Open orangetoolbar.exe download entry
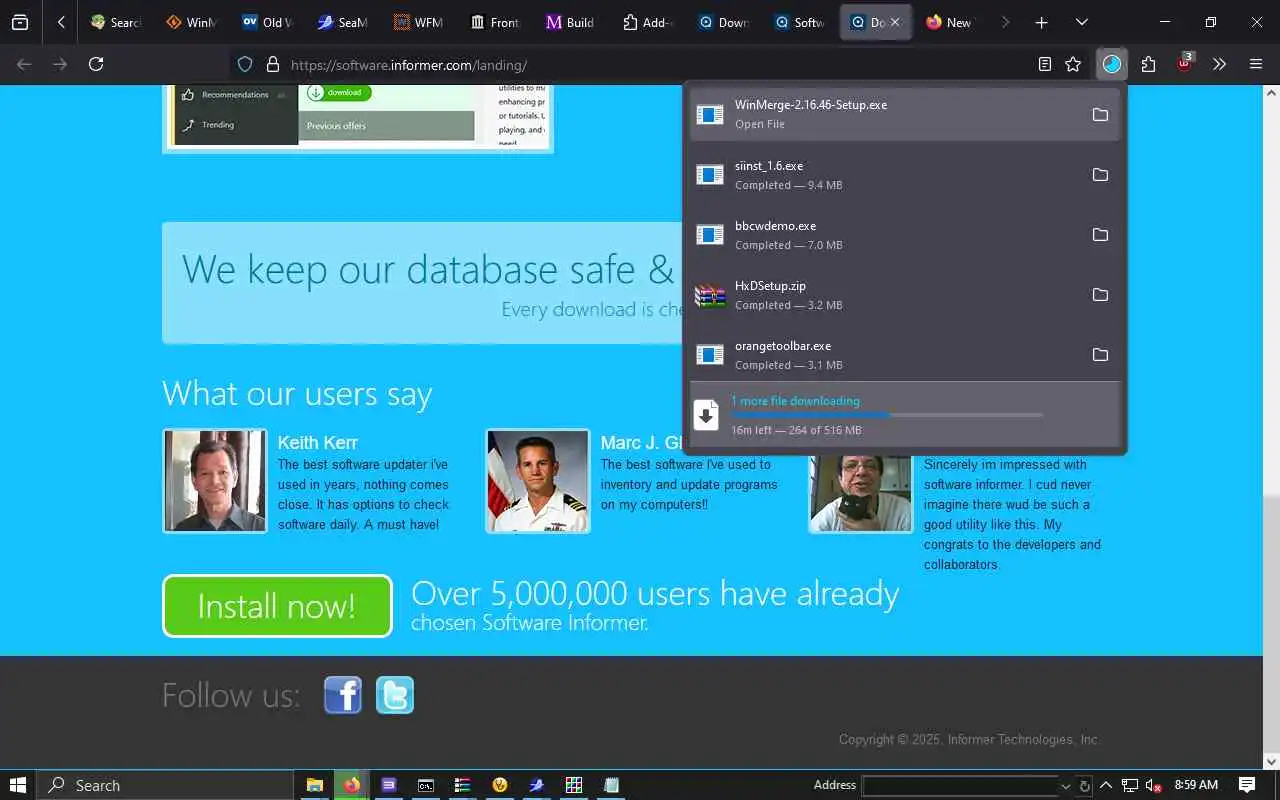 [x=885, y=354]
